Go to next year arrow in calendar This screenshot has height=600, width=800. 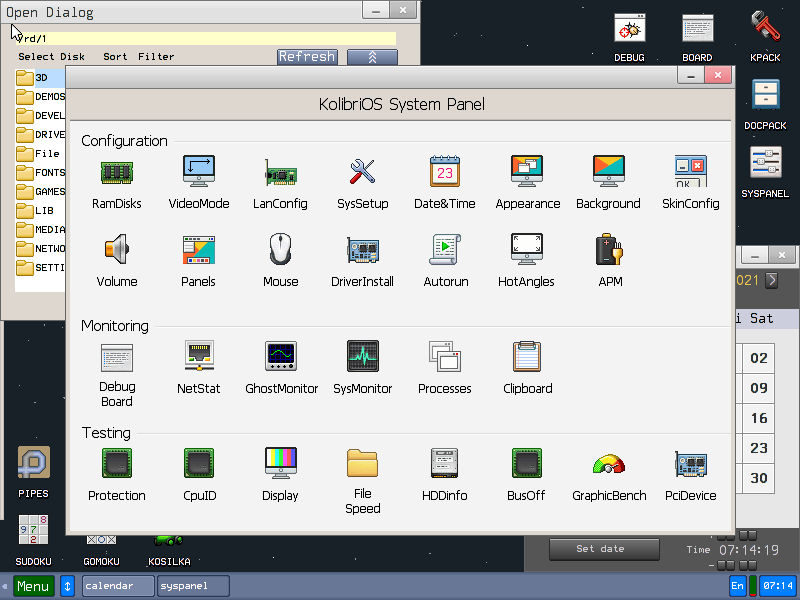click(x=771, y=280)
